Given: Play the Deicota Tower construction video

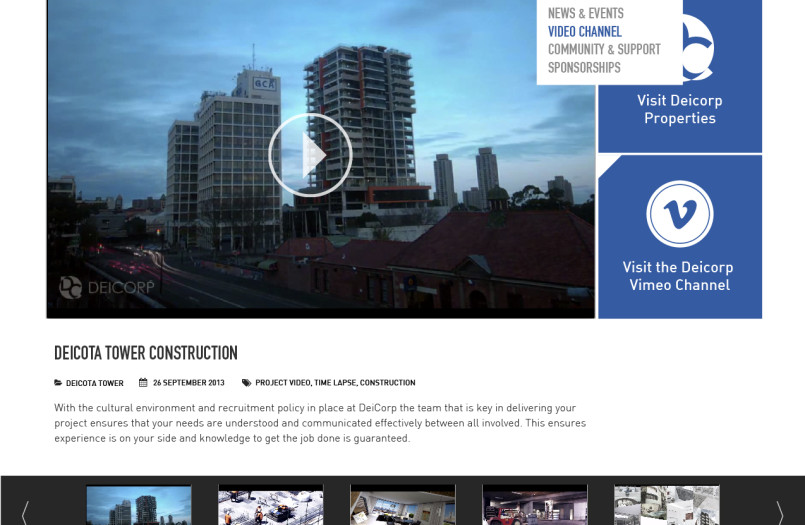Looking at the screenshot, I should click(310, 154).
